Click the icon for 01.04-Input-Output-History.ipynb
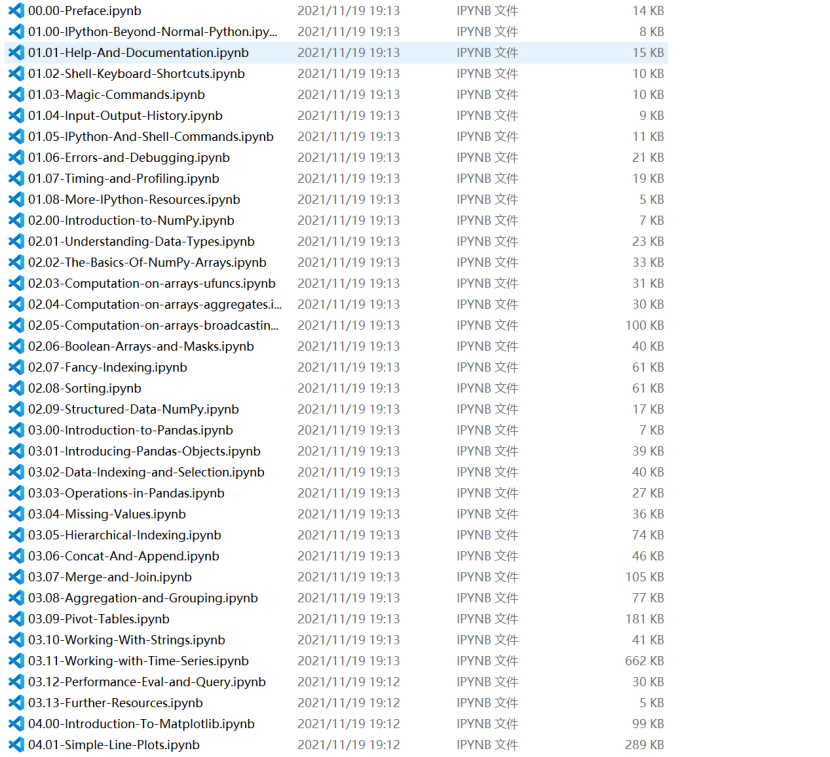Viewport: 830px width, 757px height. (16, 115)
